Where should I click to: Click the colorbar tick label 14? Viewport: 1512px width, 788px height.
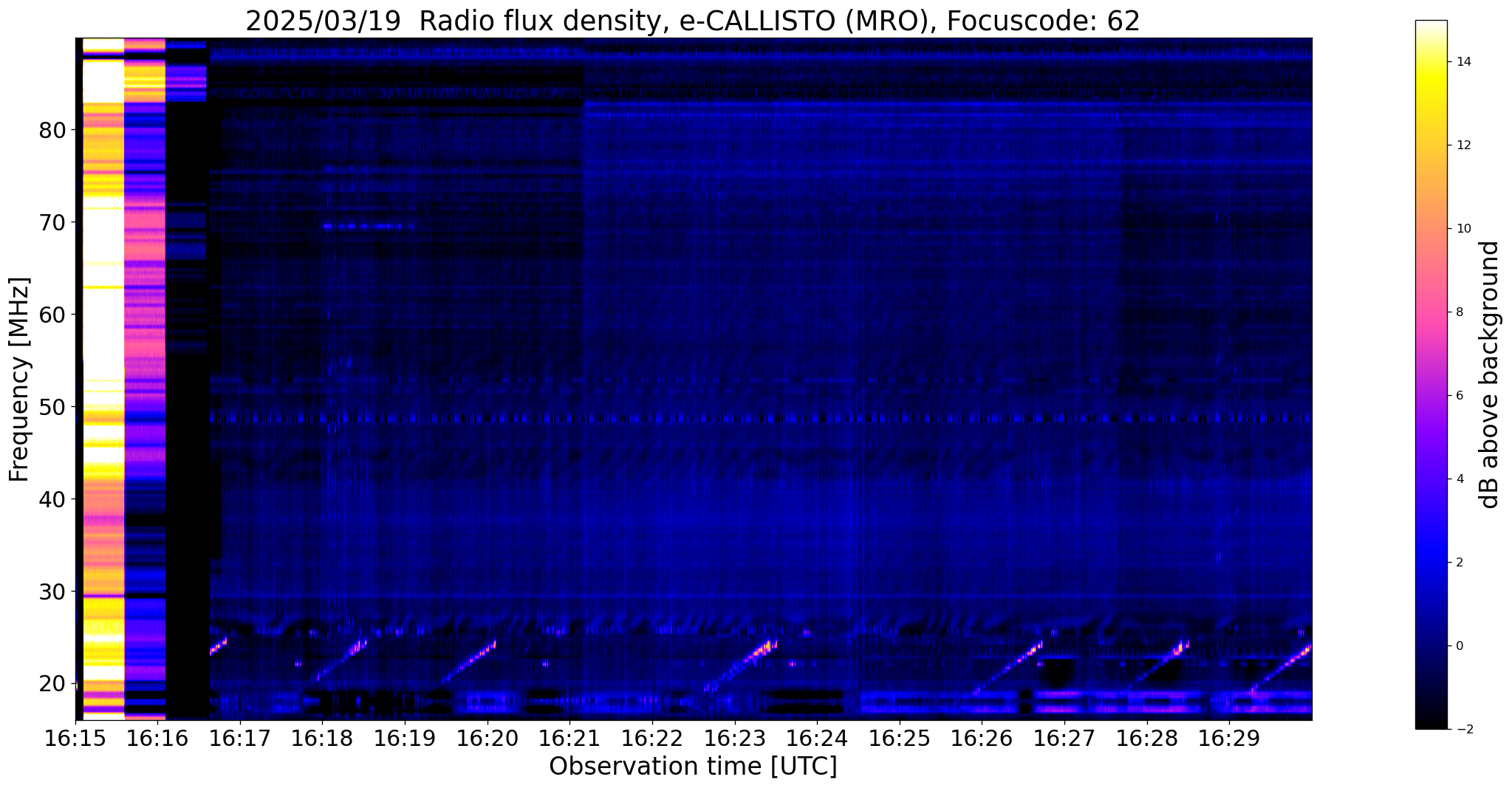[x=1463, y=62]
